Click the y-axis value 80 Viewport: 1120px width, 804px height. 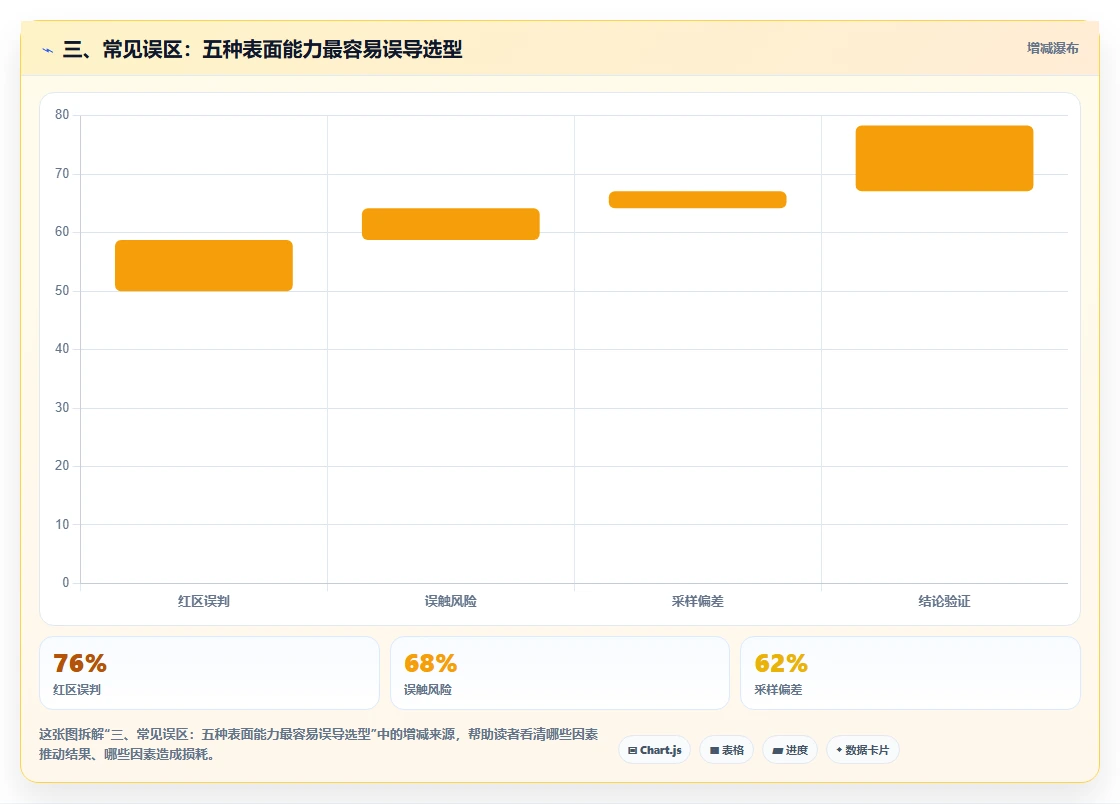point(62,115)
